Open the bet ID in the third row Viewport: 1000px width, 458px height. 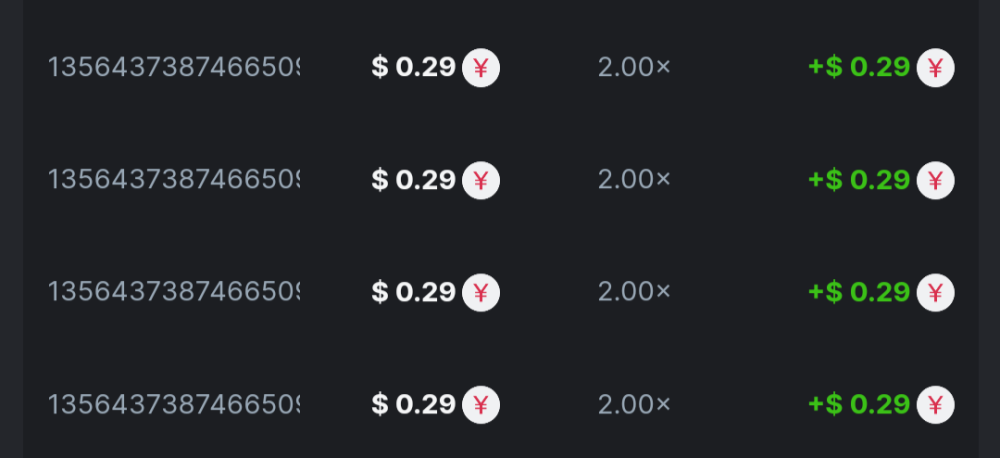pos(174,292)
